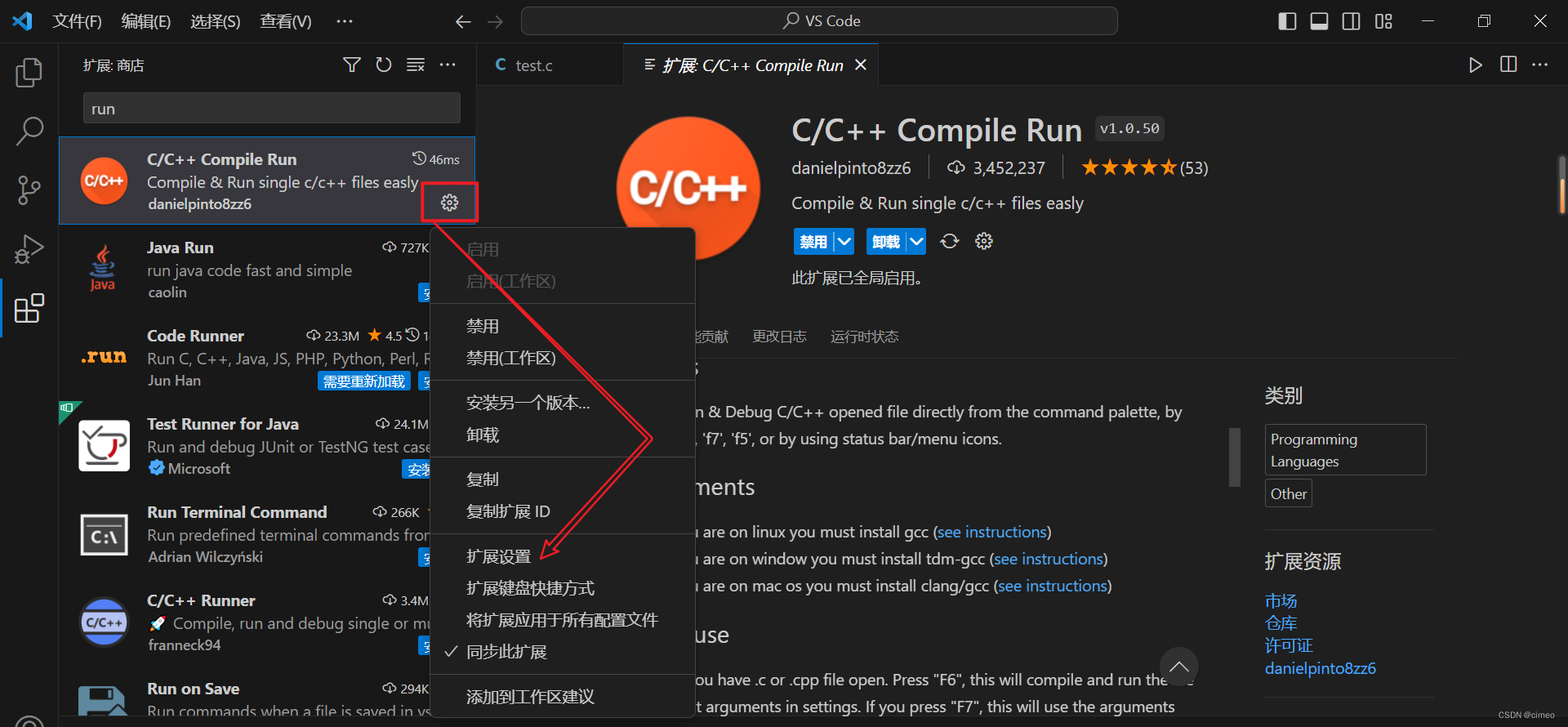Open the 选择(S) menu

click(216, 21)
